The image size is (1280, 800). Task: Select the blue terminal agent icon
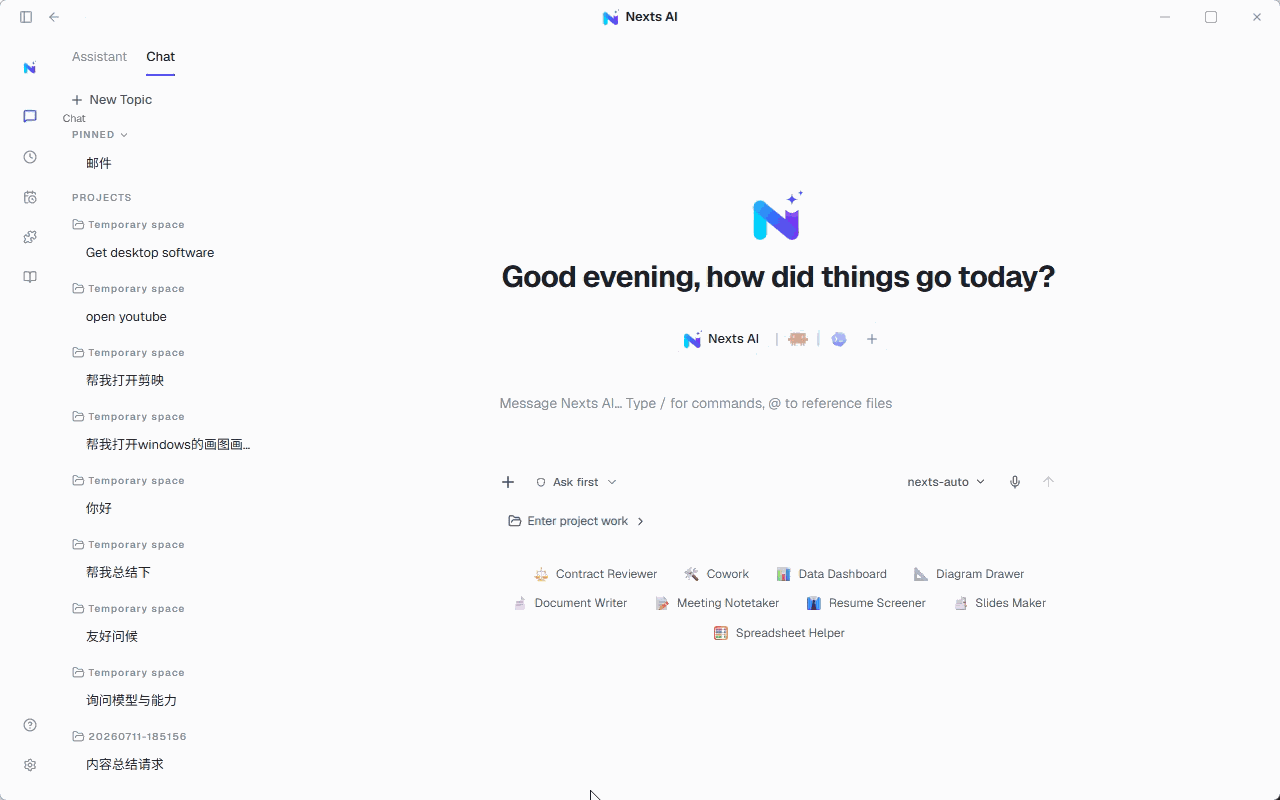[x=839, y=339]
